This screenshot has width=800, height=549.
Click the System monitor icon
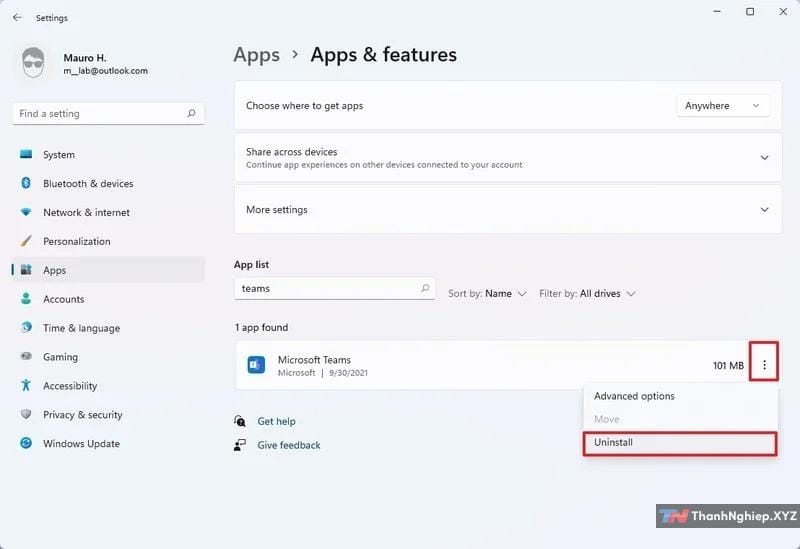tap(26, 154)
